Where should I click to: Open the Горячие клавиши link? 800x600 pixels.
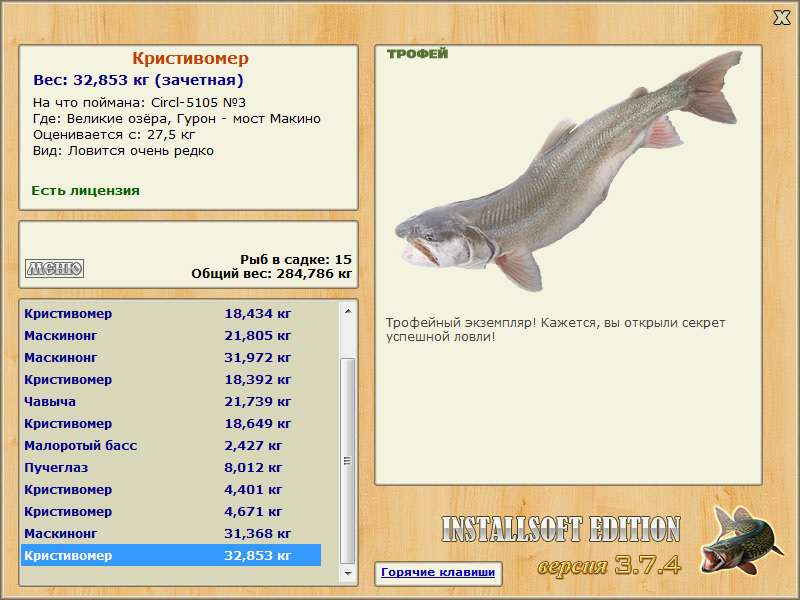click(x=438, y=572)
